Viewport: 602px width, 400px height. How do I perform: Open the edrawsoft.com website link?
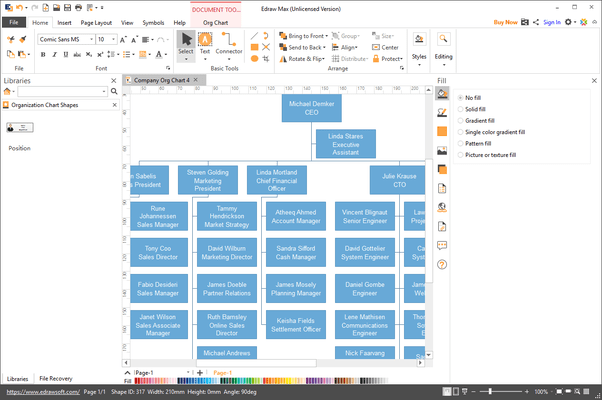pyautogui.click(x=43, y=392)
